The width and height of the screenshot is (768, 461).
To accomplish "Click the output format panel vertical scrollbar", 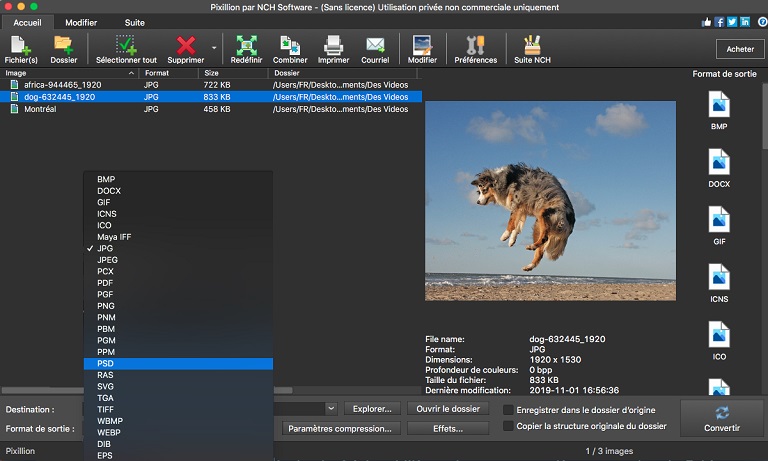I will 765,116.
